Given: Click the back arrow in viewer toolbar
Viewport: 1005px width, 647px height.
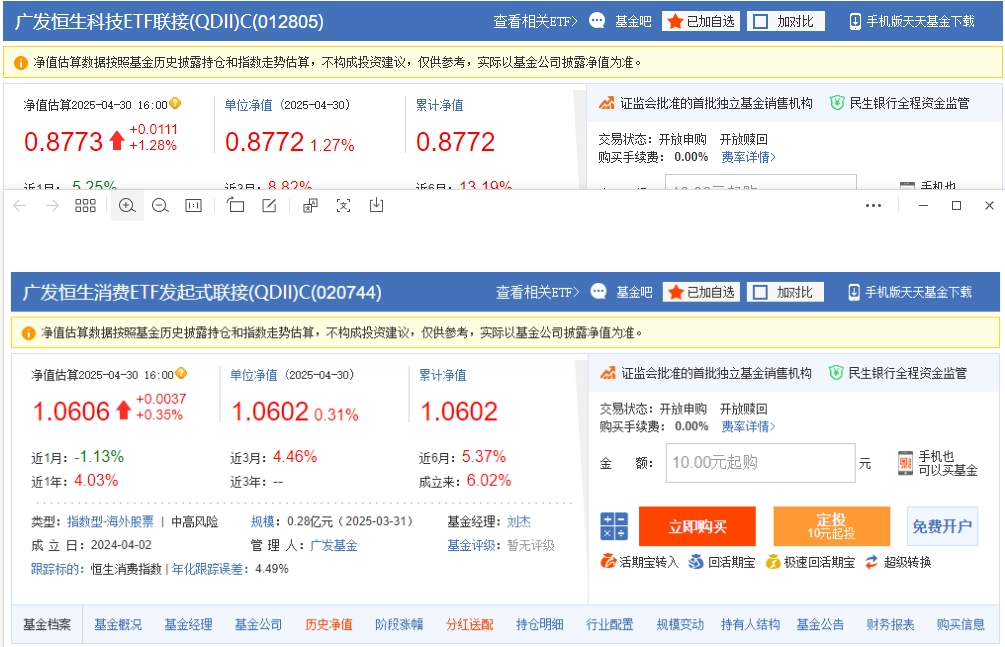Looking at the screenshot, I should 19,206.
